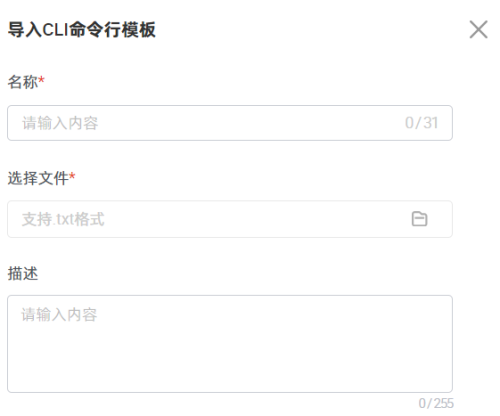Click the dialog title 导入CLI命令行模板
Image resolution: width=500 pixels, height=416 pixels.
point(82,30)
